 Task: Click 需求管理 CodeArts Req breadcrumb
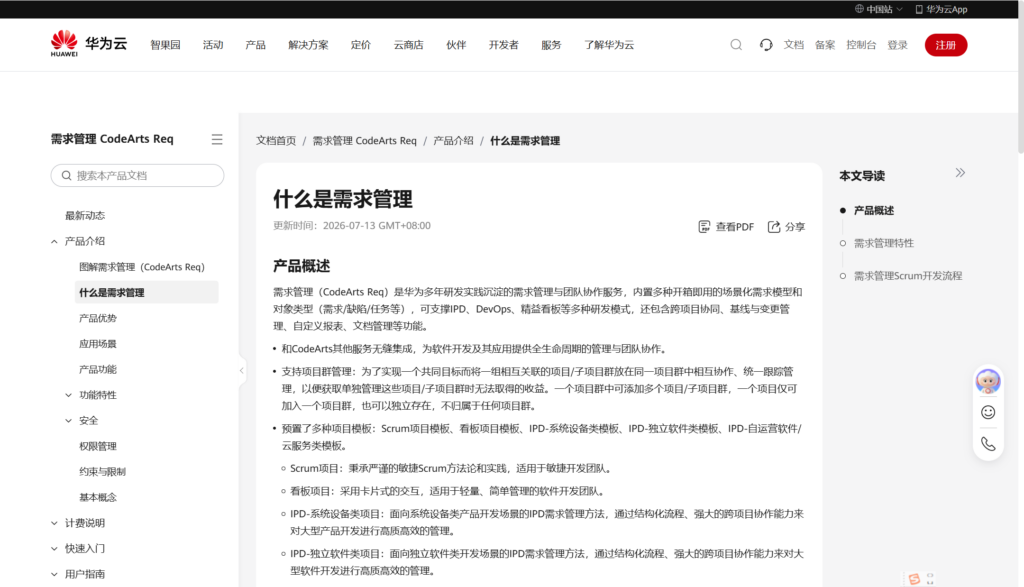point(364,140)
